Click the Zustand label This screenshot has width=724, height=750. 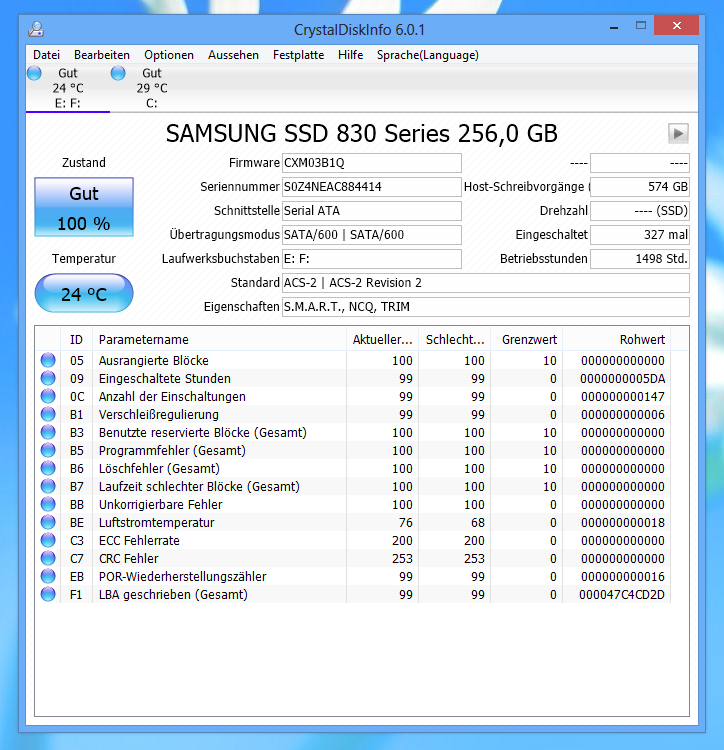[x=84, y=163]
